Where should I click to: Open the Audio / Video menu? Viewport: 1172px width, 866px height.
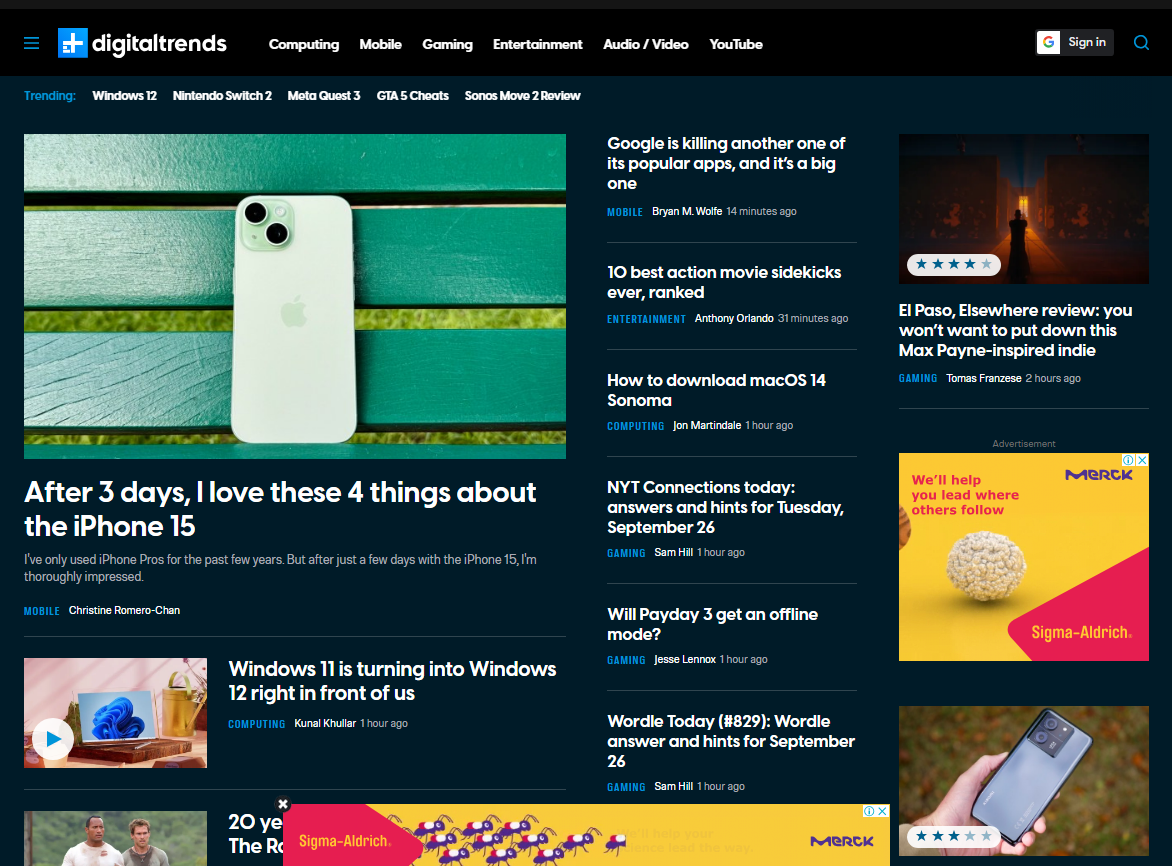point(646,44)
